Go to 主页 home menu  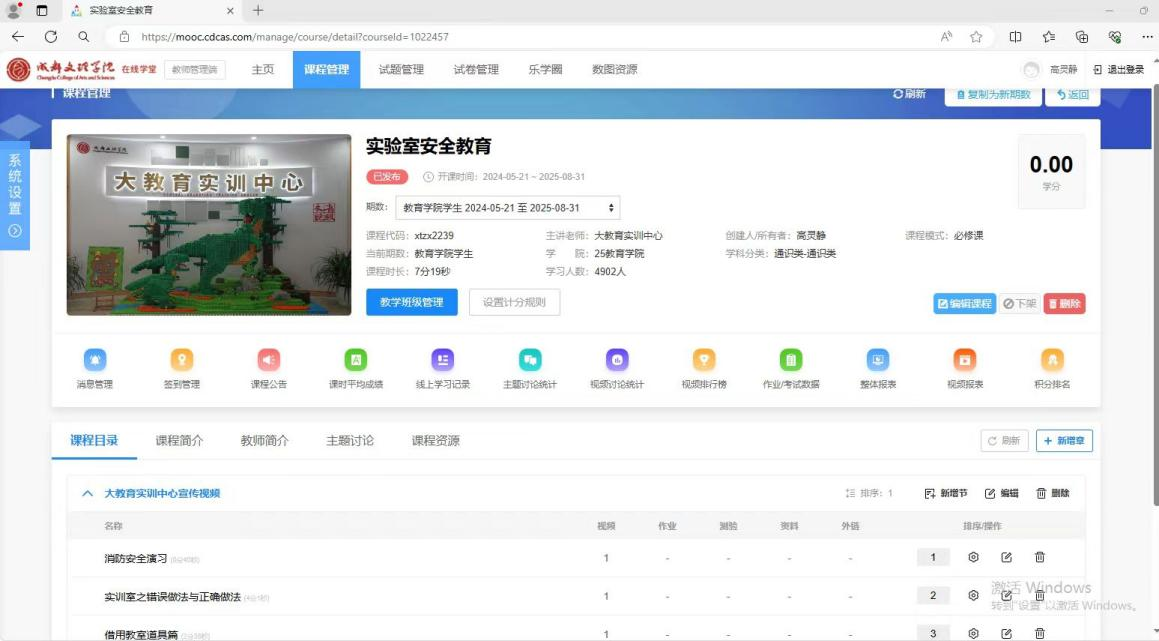262,69
